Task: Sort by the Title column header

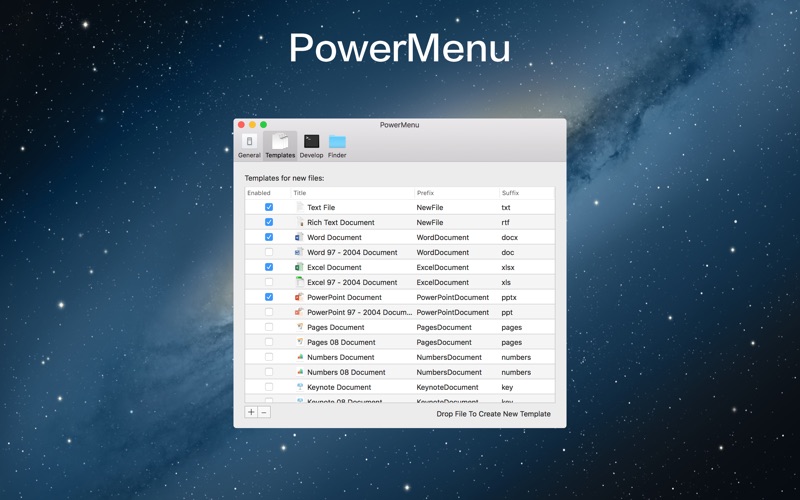Action: tap(353, 193)
